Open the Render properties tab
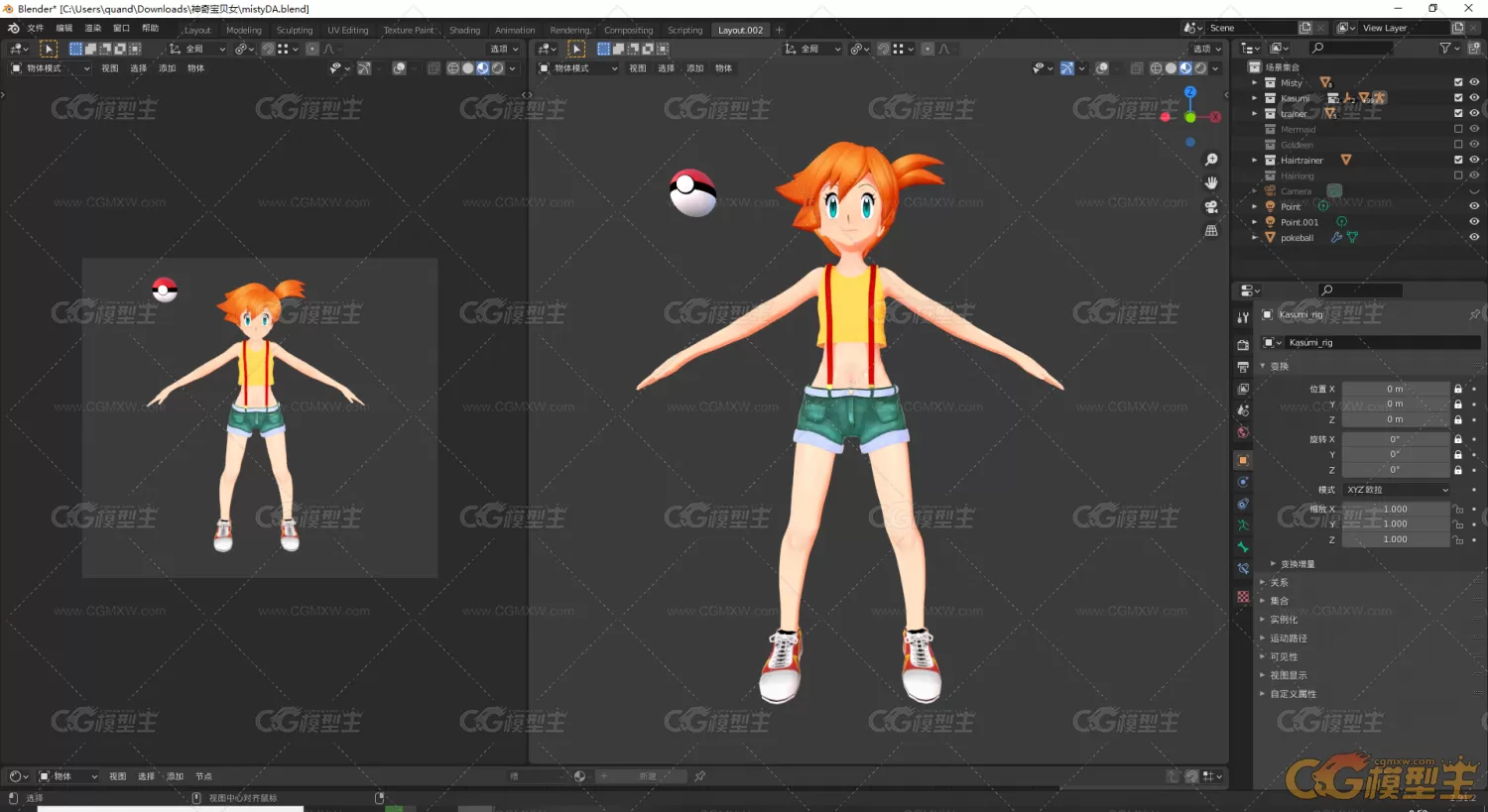Image resolution: width=1488 pixels, height=812 pixels. point(1243,345)
